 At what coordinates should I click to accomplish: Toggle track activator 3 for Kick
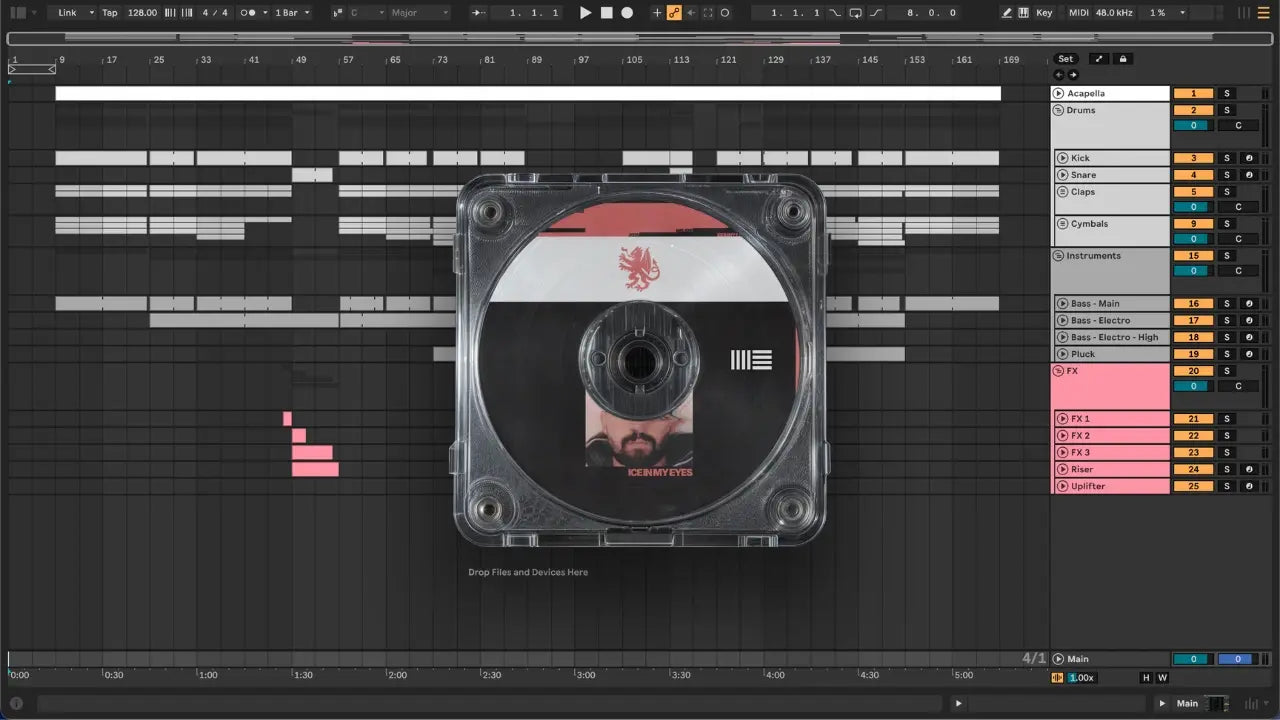[x=1193, y=158]
